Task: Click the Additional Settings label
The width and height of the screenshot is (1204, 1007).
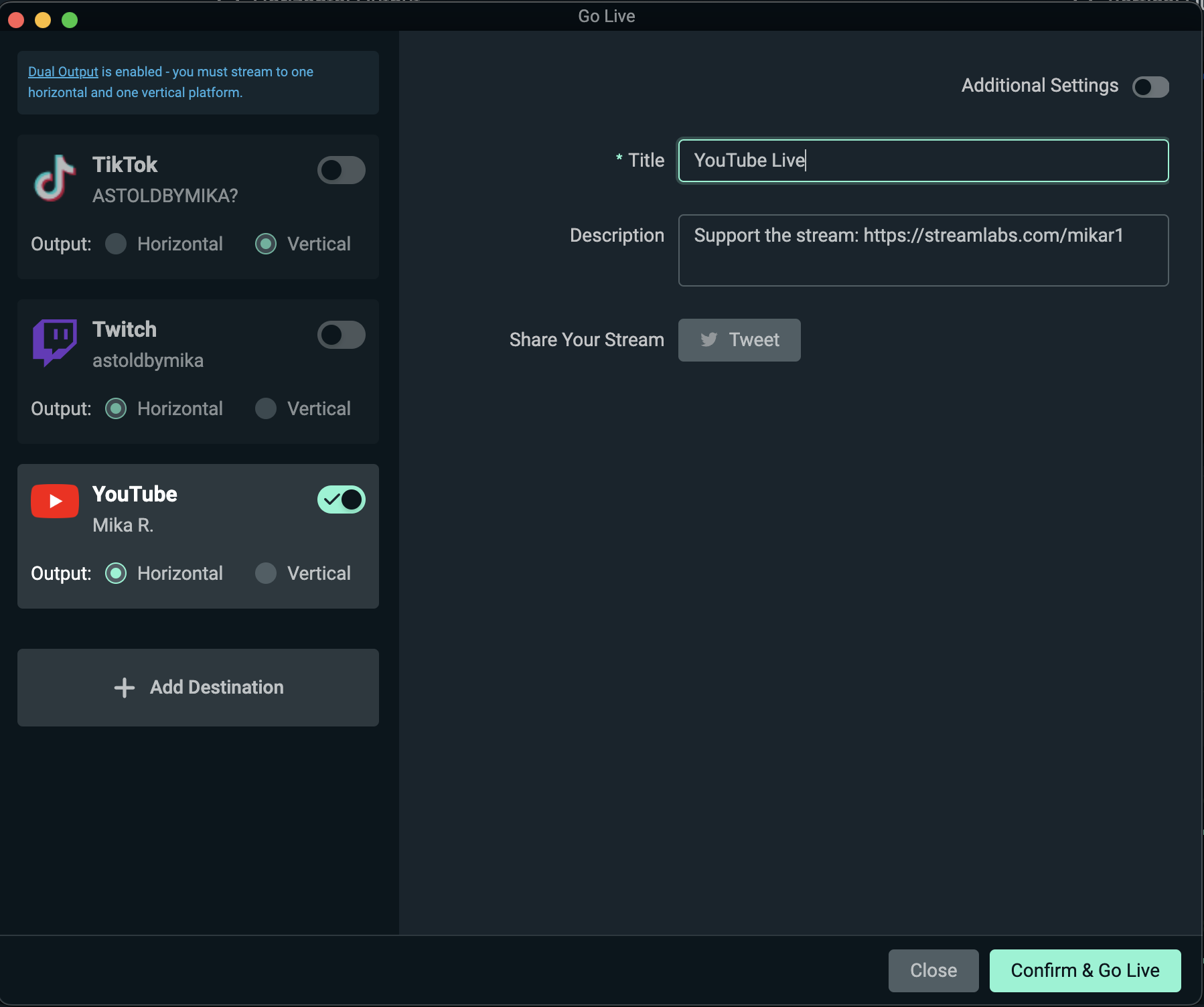Action: (1040, 86)
